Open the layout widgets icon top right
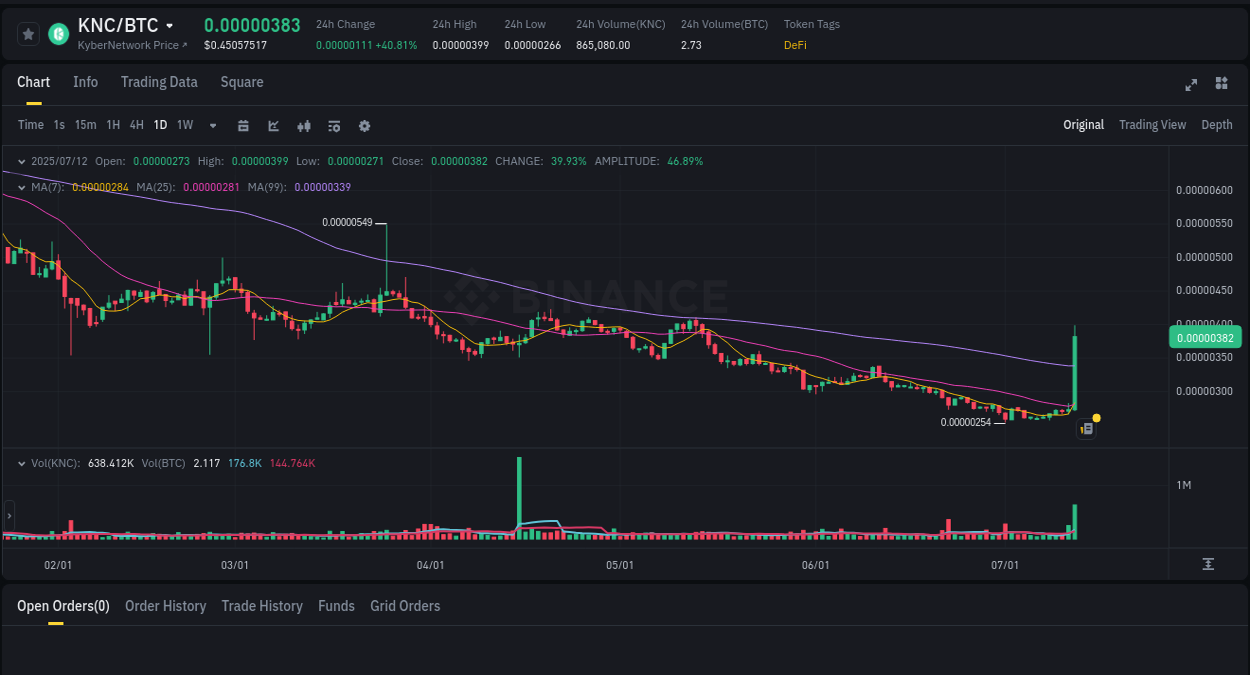This screenshot has width=1250, height=675. point(1221,85)
